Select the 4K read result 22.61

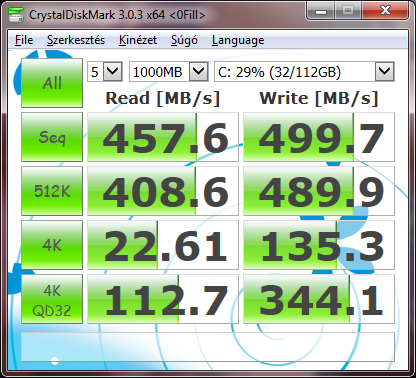pyautogui.click(x=163, y=245)
